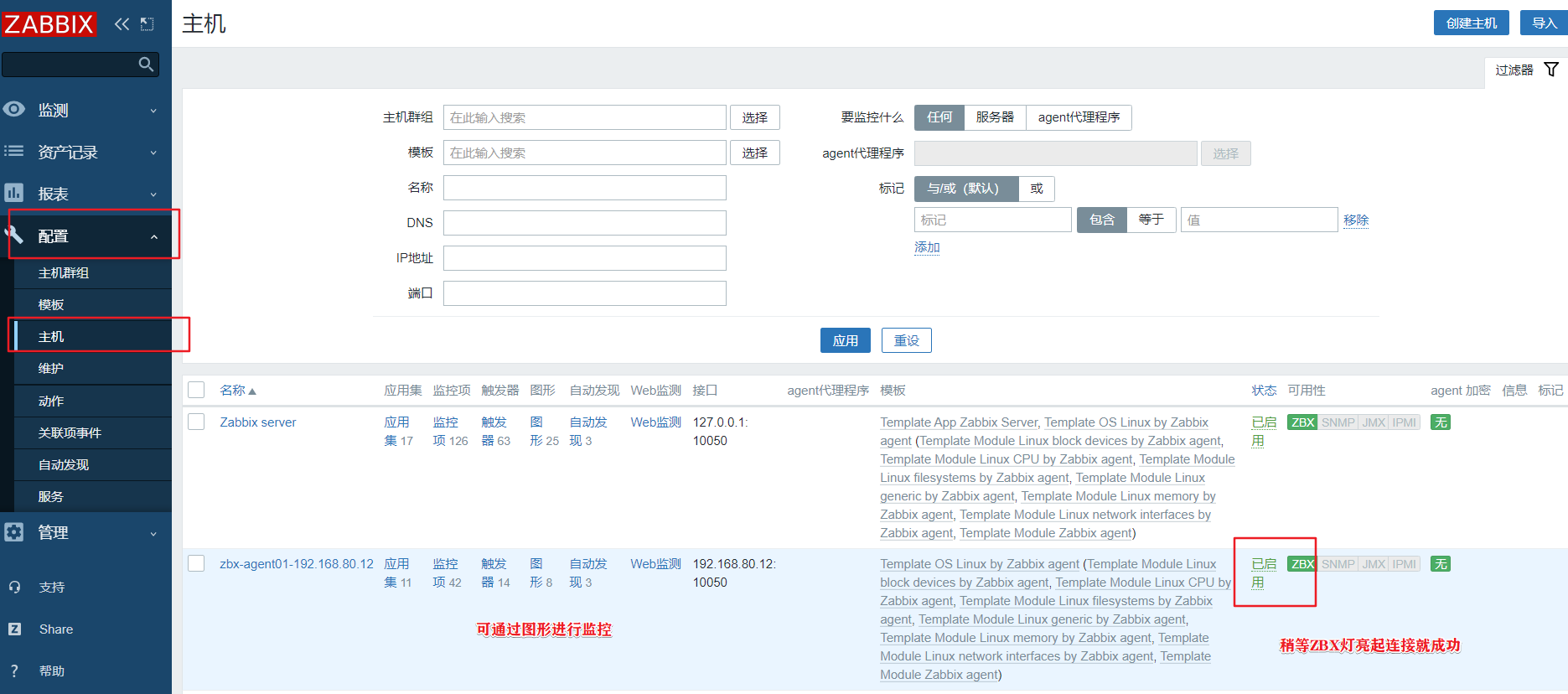Select agent代理程序 monitoring option
Viewport: 1568px width, 694px height.
pyautogui.click(x=1079, y=117)
